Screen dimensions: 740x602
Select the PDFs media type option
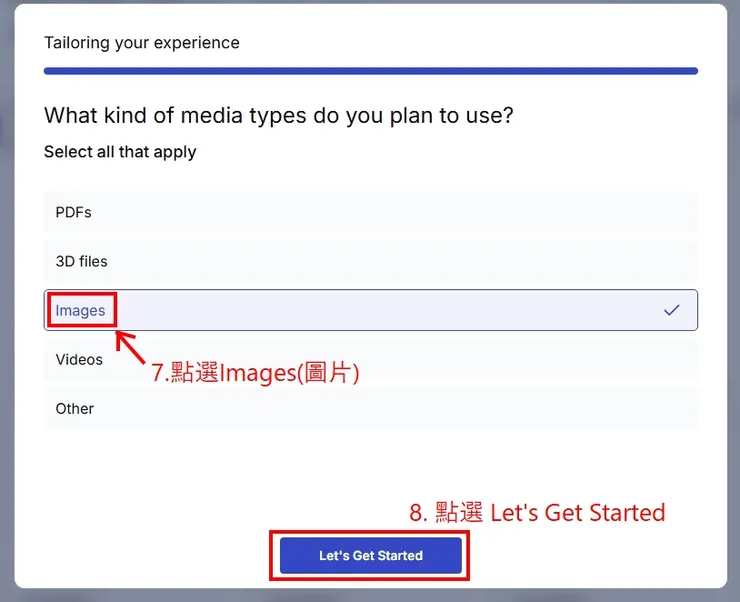click(x=370, y=212)
